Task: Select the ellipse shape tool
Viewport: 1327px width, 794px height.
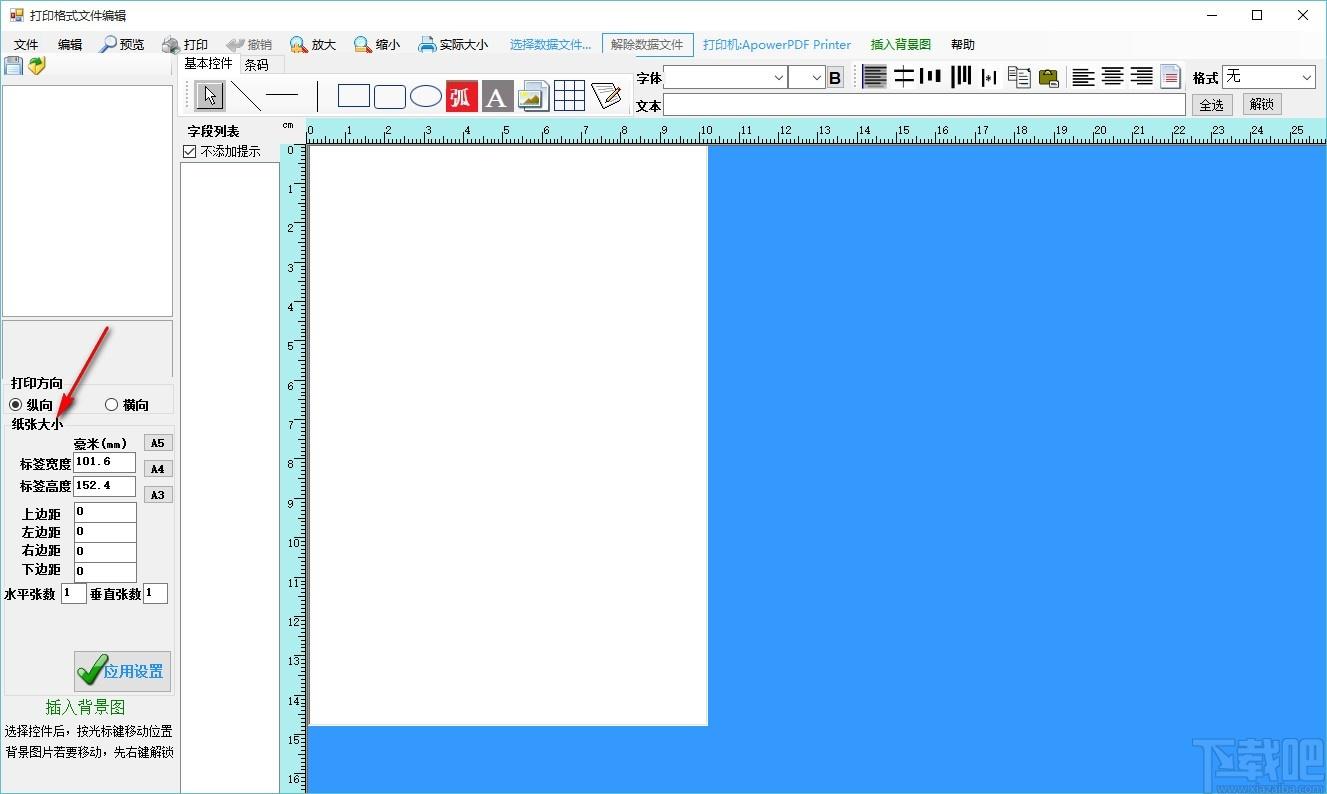Action: point(426,96)
